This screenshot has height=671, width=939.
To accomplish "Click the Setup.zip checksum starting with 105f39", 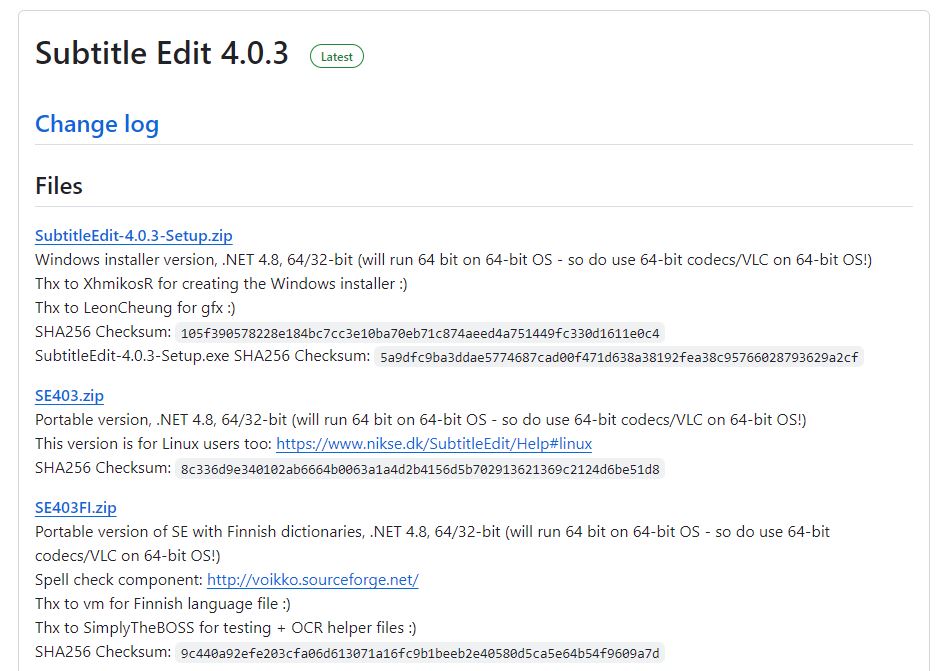I will pyautogui.click(x=420, y=333).
